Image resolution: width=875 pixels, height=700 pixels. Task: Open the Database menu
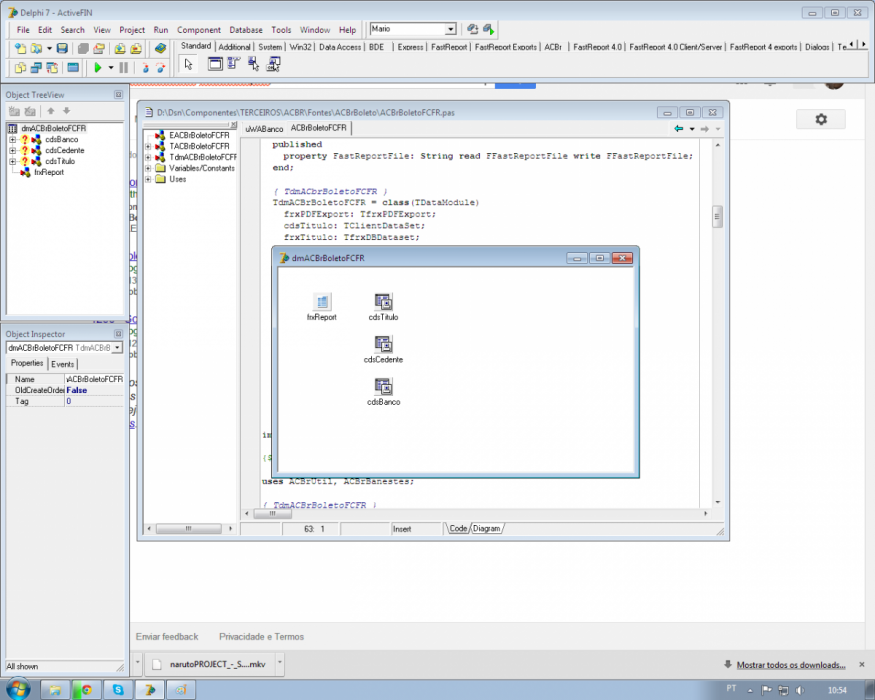pos(246,30)
